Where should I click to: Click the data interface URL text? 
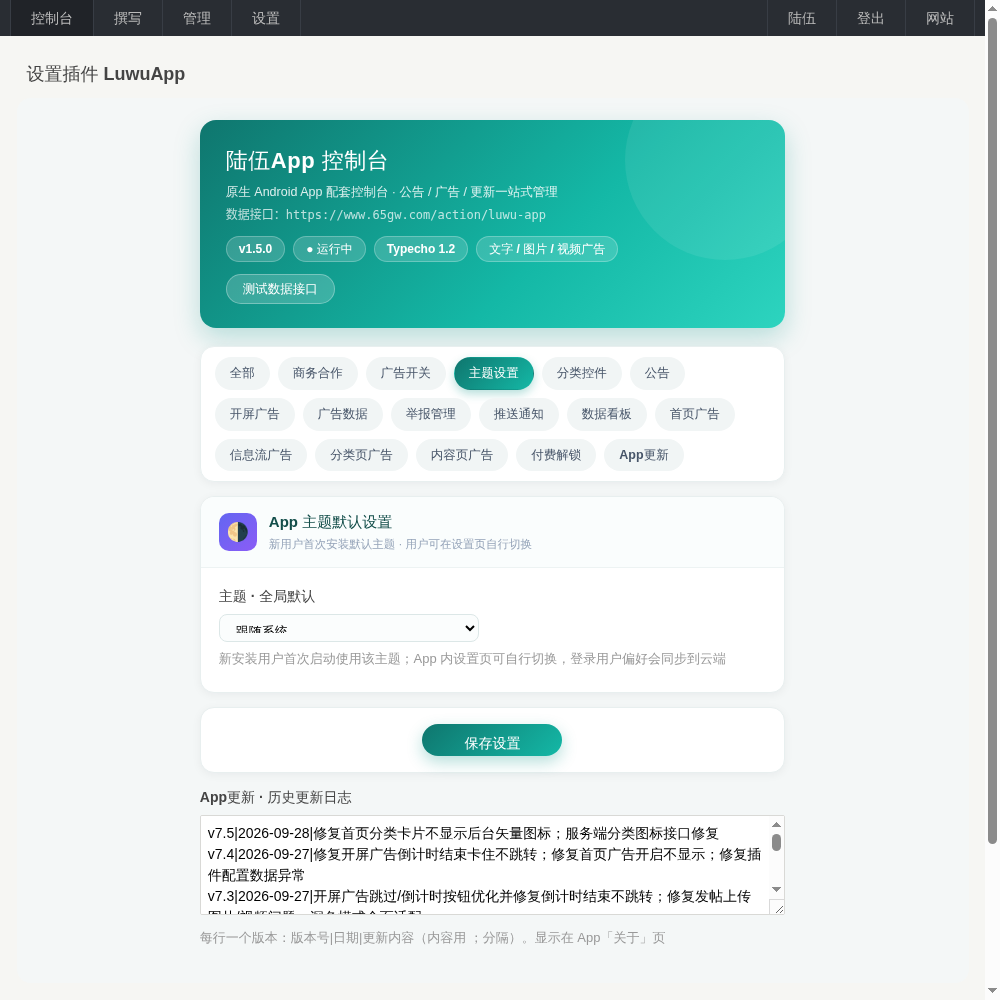click(415, 214)
